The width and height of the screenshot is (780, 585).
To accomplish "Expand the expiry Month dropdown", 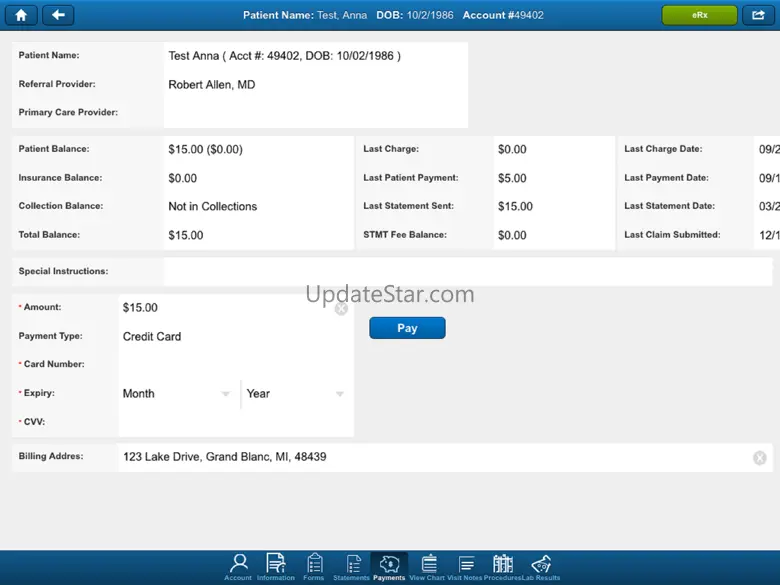I will pyautogui.click(x=177, y=394).
